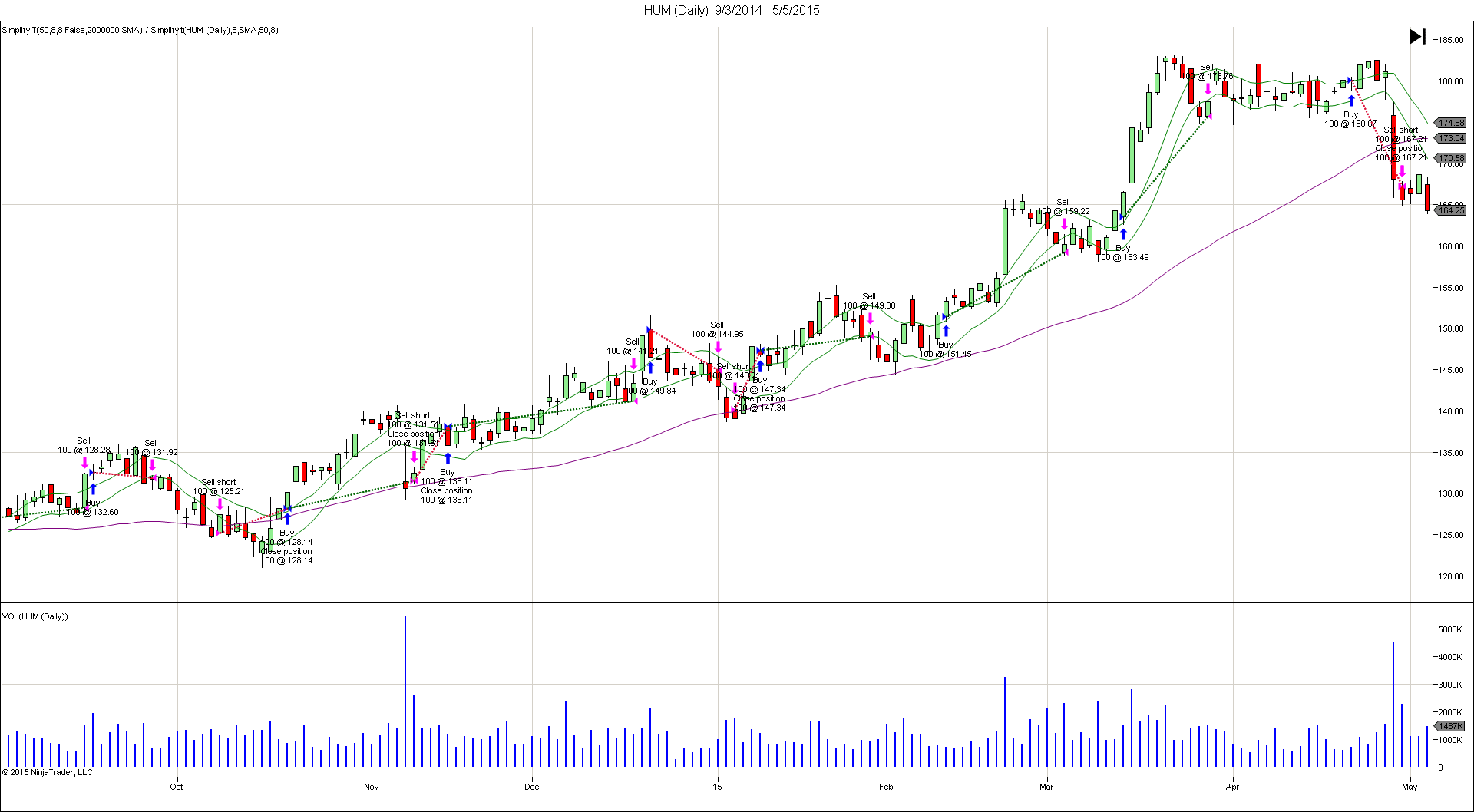Image resolution: width=1474 pixels, height=812 pixels.
Task: Click the '100 @ 163.49' buy label
Action: pos(1122,257)
